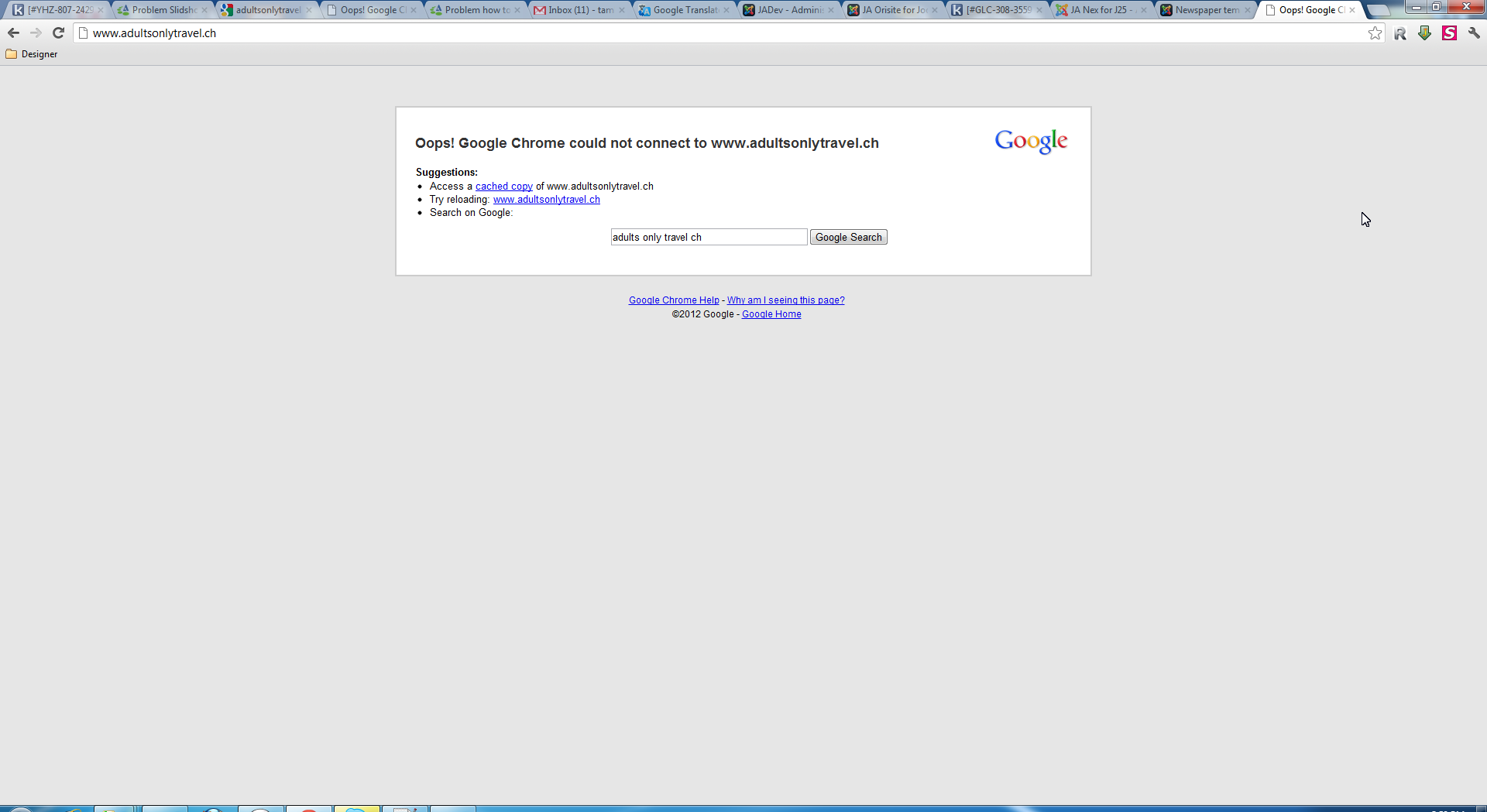Image resolution: width=1487 pixels, height=812 pixels.
Task: Open Google Chrome Help link
Action: point(674,300)
